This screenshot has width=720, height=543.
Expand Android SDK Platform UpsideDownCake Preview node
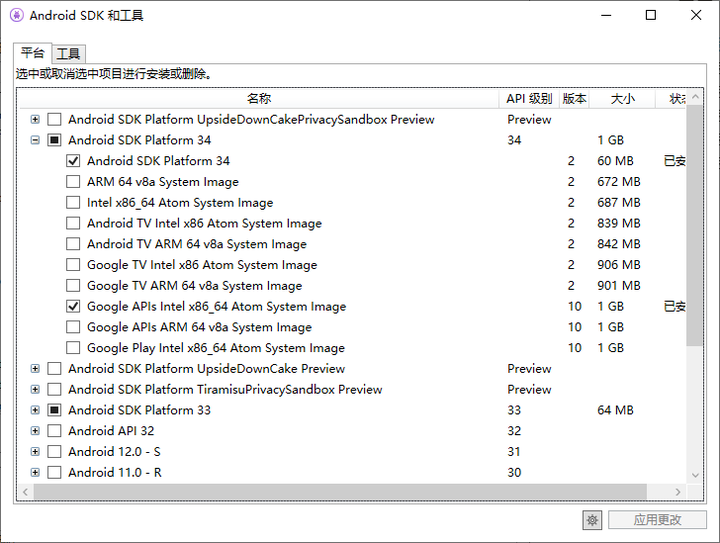pos(35,369)
